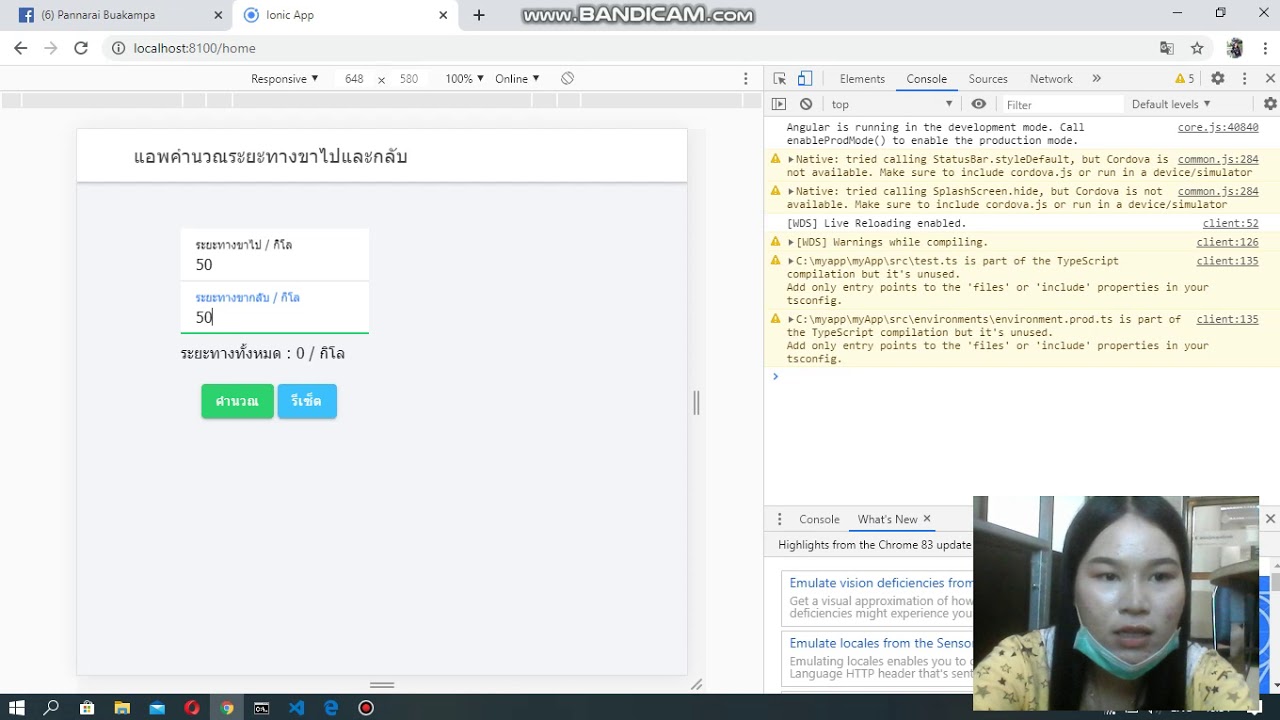Screen dimensions: 1280x720
Task: Open the Windows Start menu
Action: [17, 708]
